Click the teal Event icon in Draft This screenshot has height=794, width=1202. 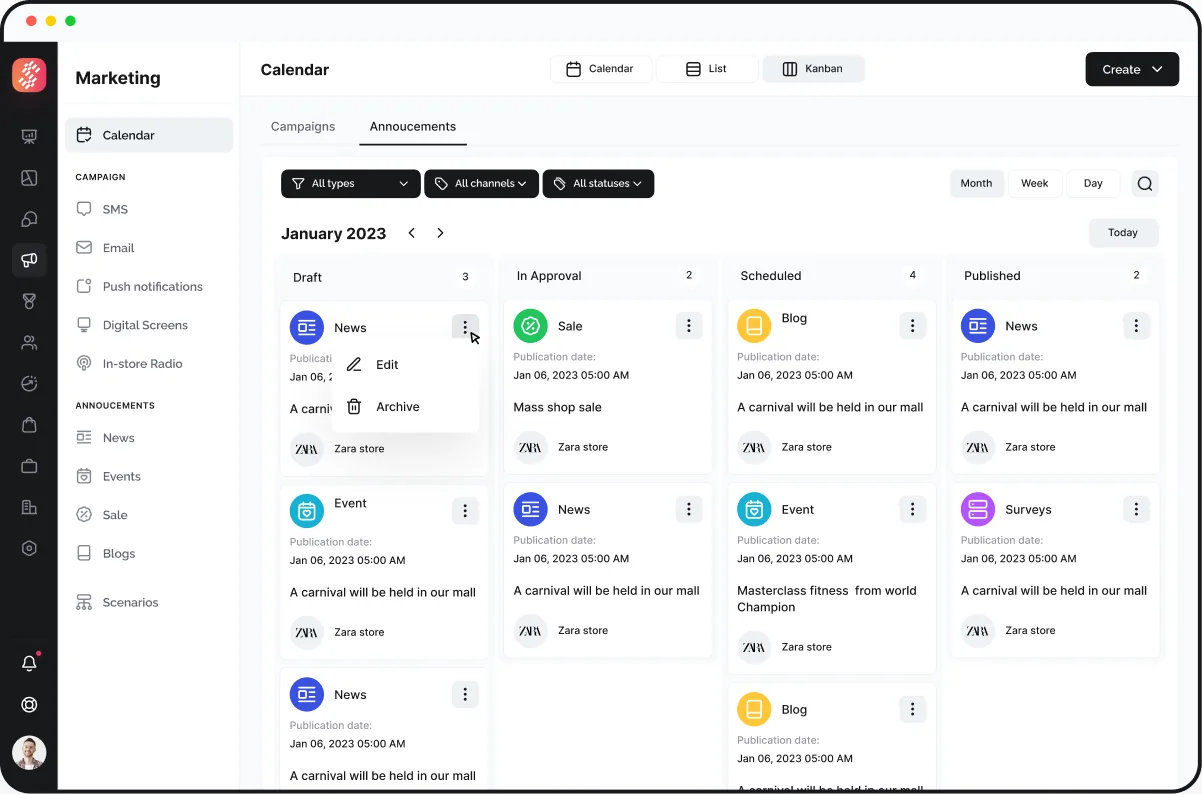(x=307, y=511)
